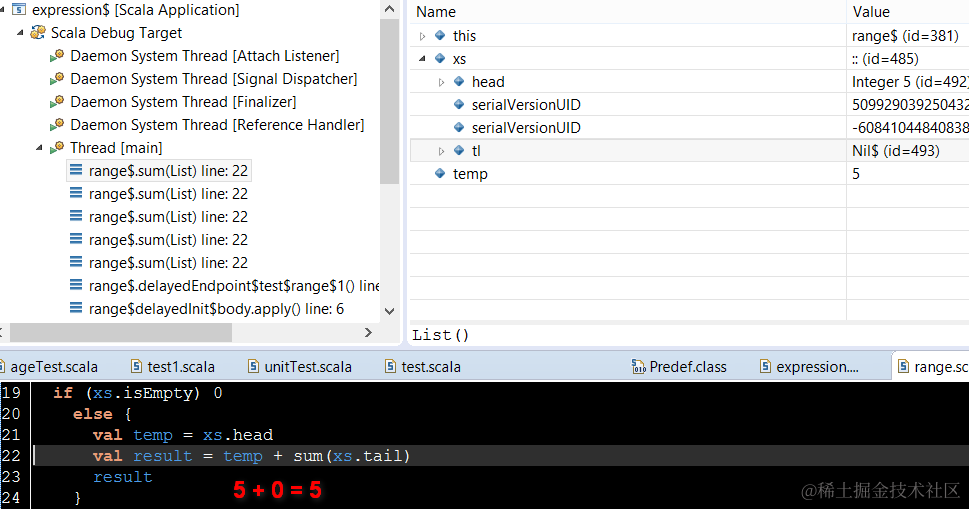Click 'sum(xs.tail)' call on line 22

(x=352, y=456)
